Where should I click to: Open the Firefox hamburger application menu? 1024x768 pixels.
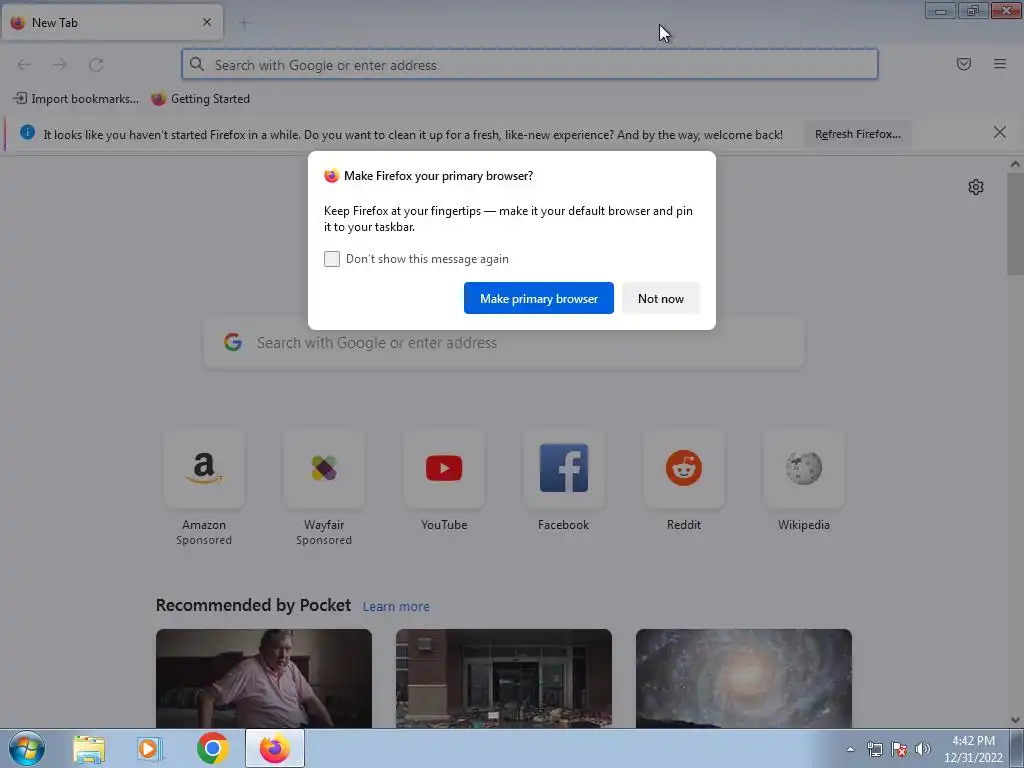pos(1000,64)
